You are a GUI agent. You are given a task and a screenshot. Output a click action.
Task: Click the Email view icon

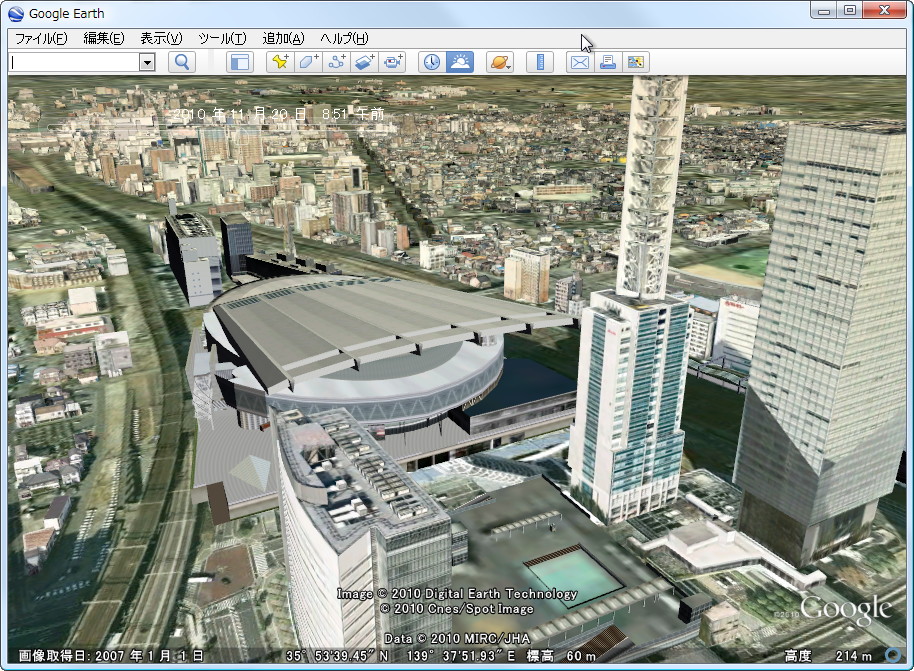coord(579,61)
